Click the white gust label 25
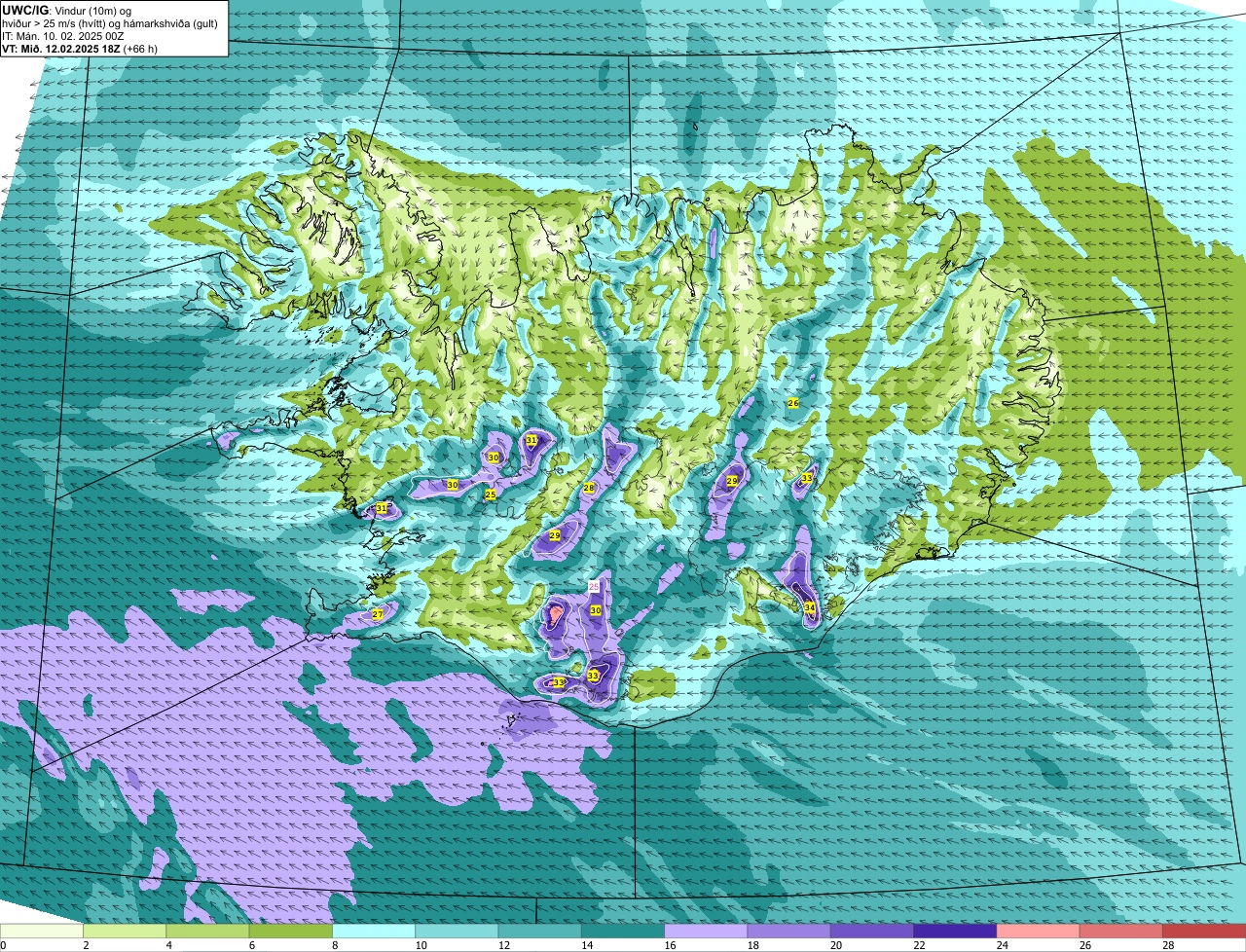Screen dimensions: 1246x952 coord(594,587)
